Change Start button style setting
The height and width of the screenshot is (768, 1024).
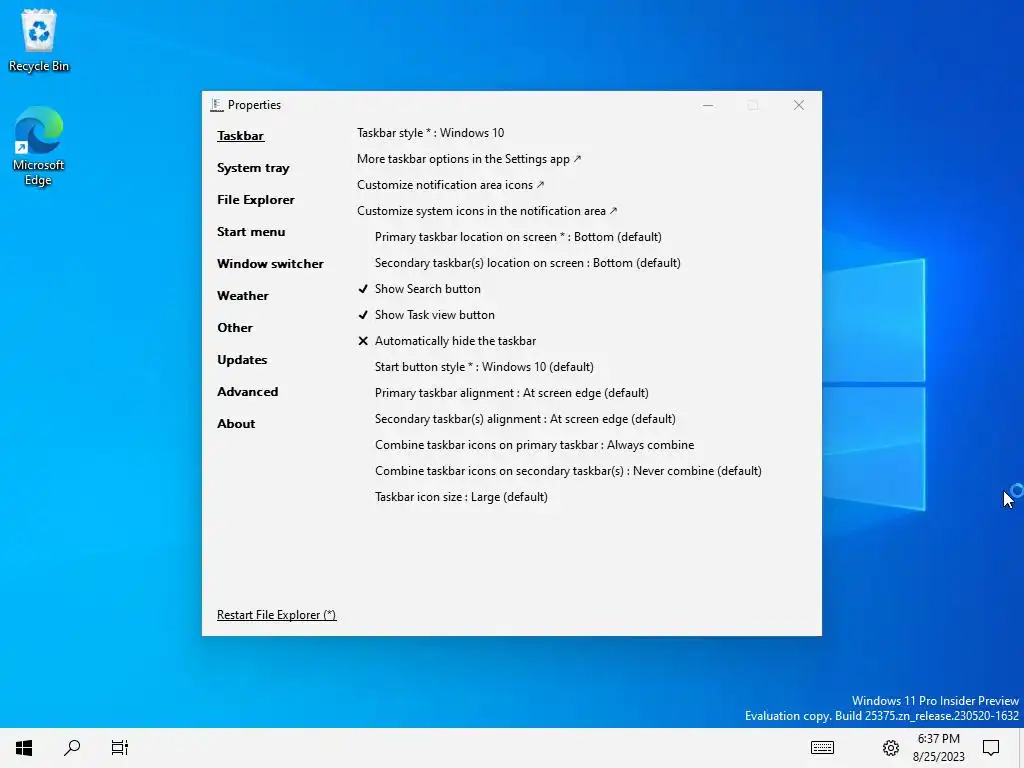click(x=484, y=367)
